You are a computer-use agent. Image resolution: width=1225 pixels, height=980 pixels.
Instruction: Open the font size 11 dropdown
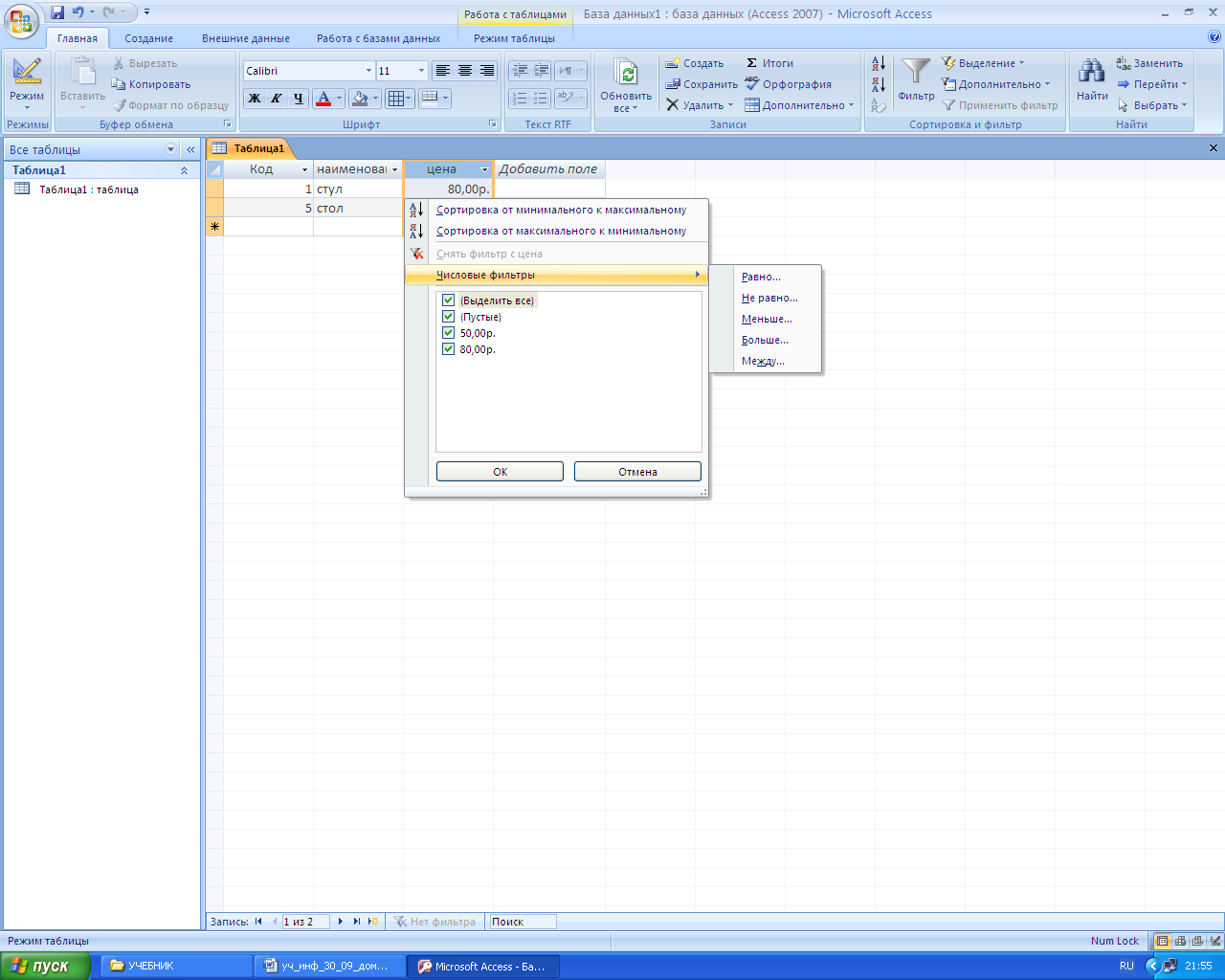click(x=421, y=71)
